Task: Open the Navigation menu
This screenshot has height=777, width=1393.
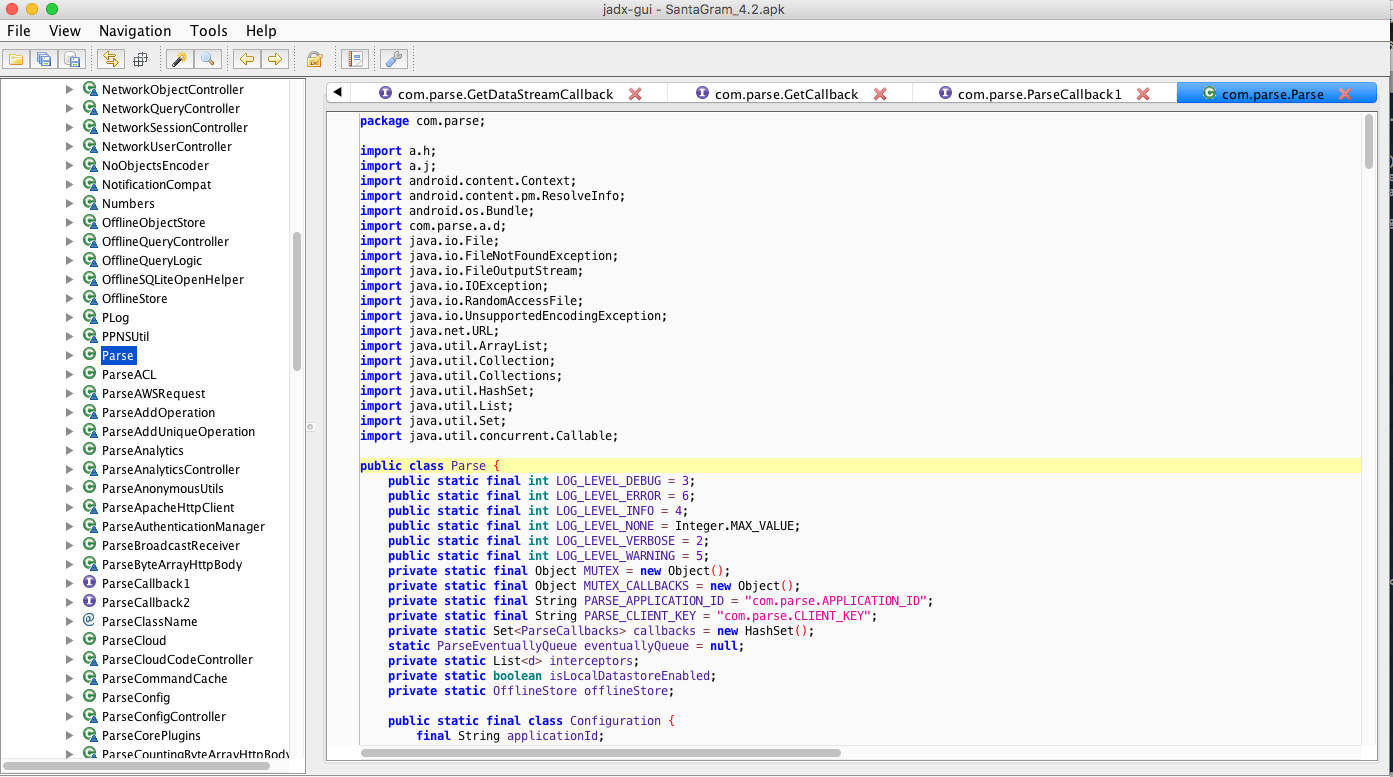Action: [x=135, y=31]
